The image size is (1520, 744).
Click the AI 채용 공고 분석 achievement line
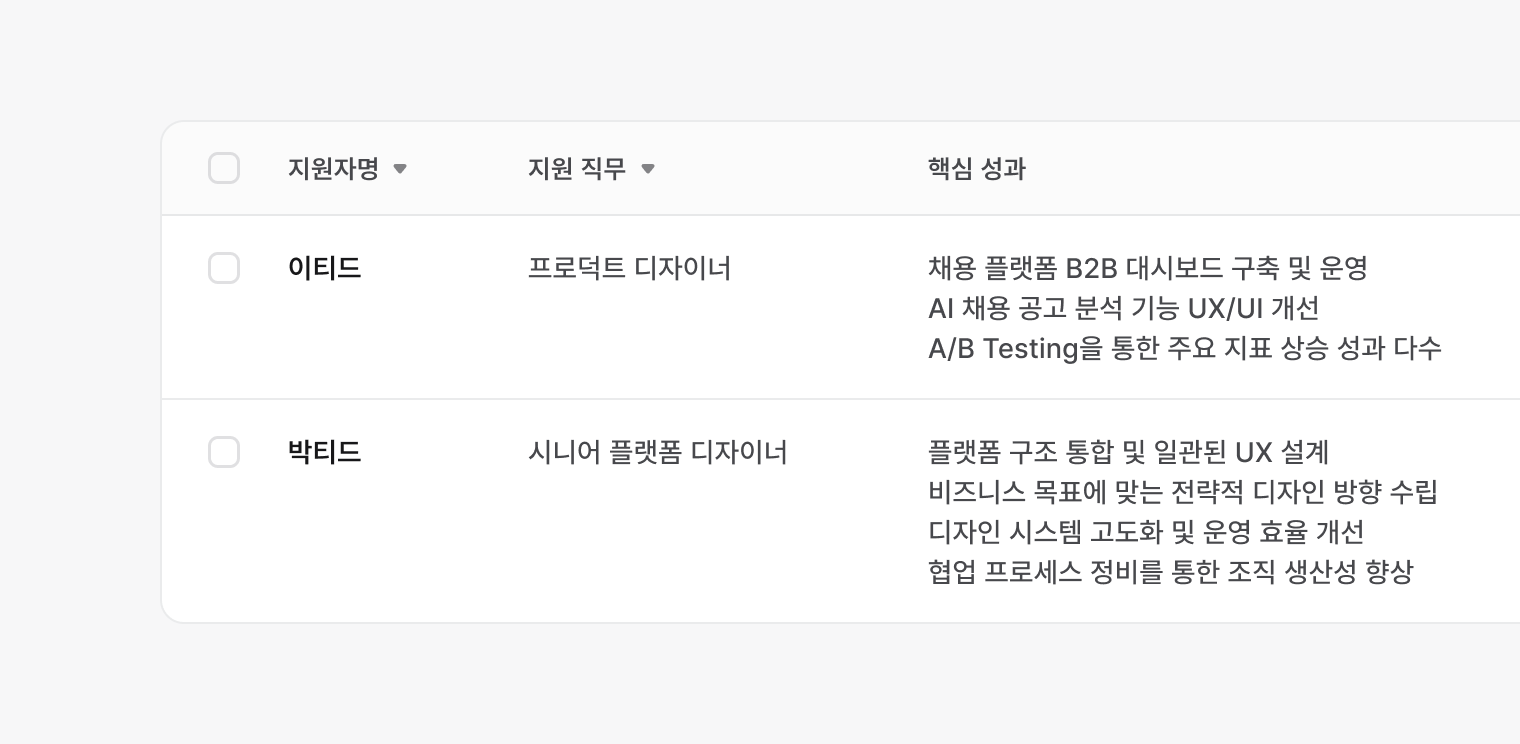(1123, 308)
